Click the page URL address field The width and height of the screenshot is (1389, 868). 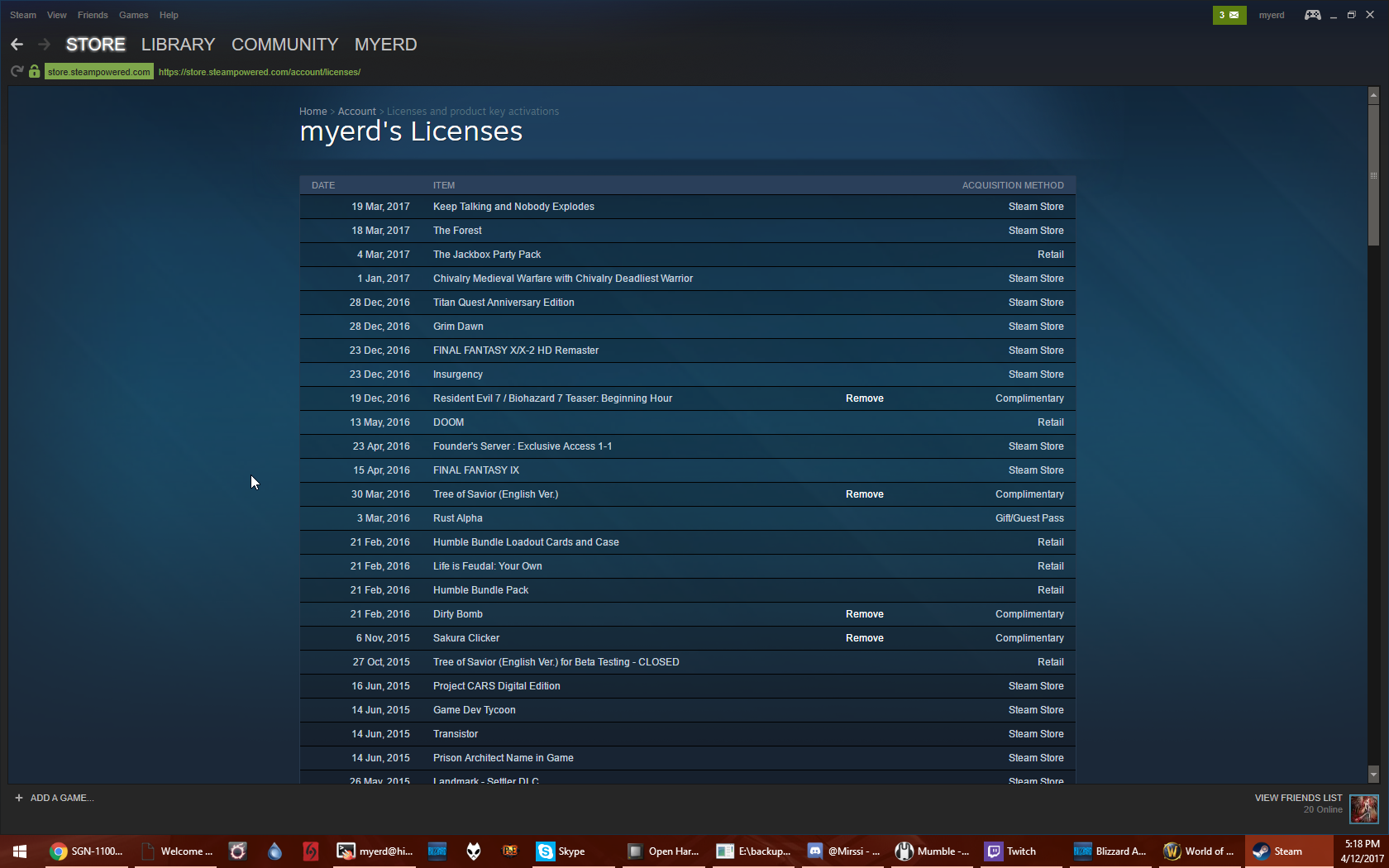[260, 72]
